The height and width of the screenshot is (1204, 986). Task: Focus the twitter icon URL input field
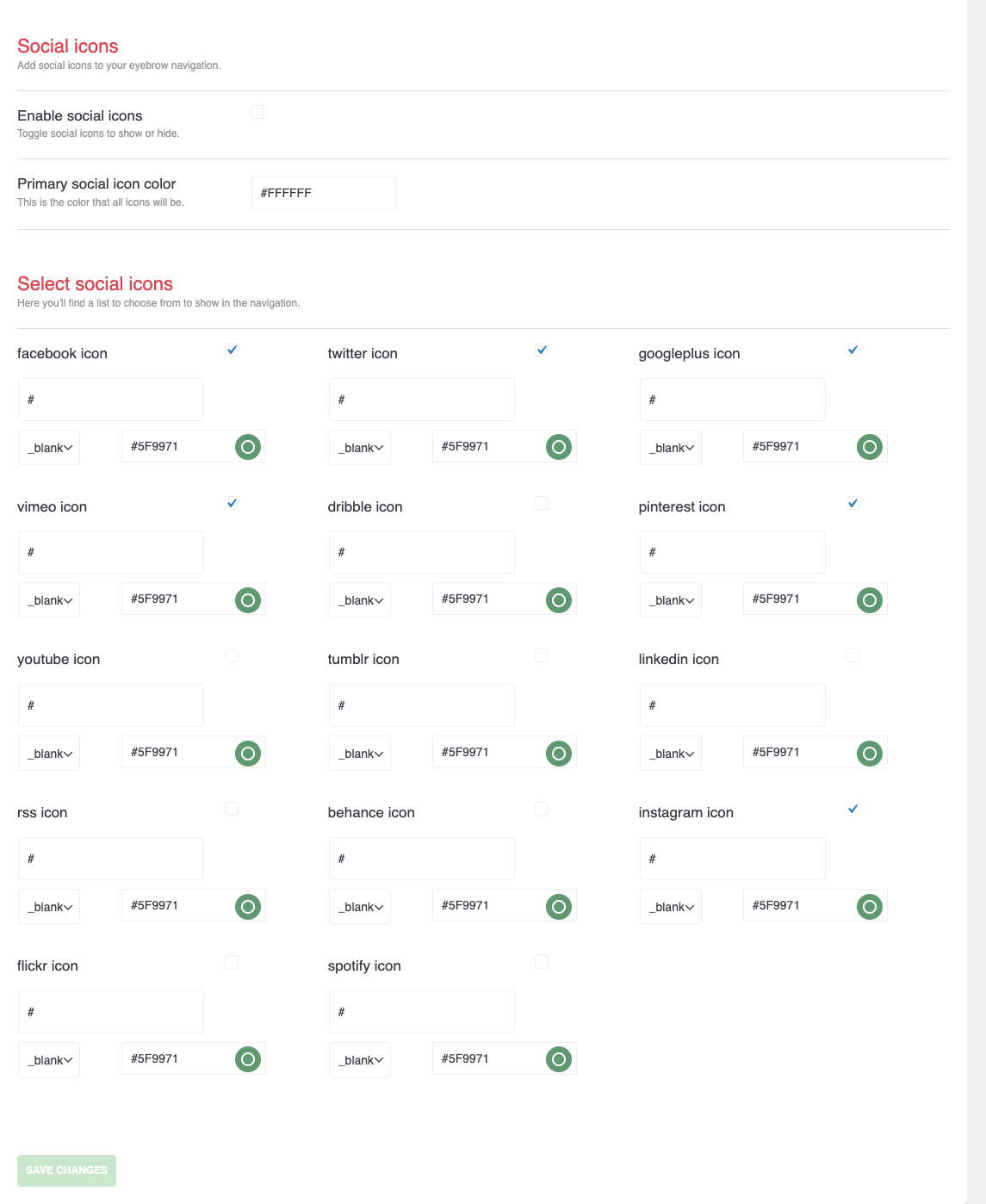coord(421,400)
